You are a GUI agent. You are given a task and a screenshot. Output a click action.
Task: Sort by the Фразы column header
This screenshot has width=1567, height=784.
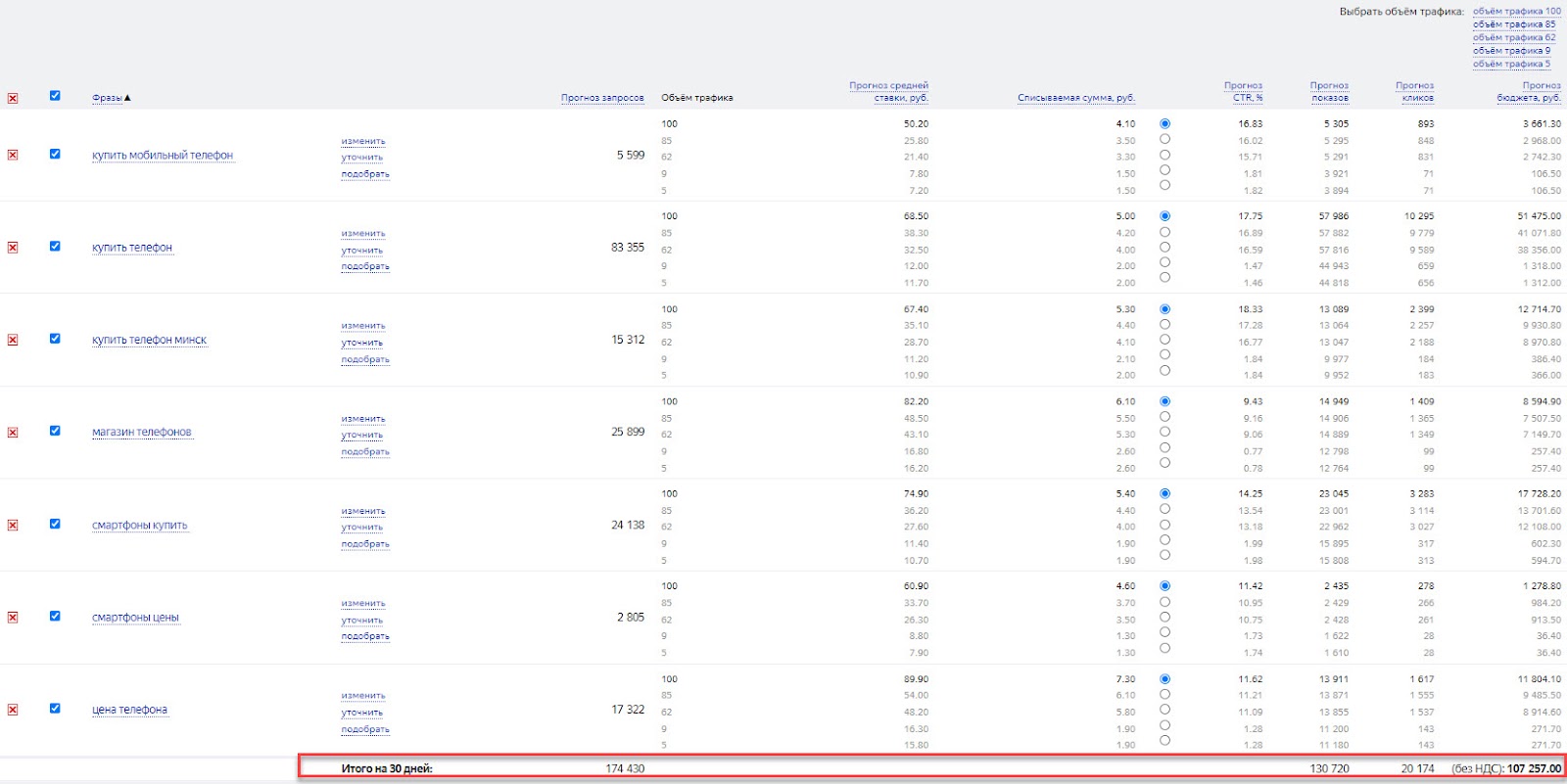tap(107, 98)
